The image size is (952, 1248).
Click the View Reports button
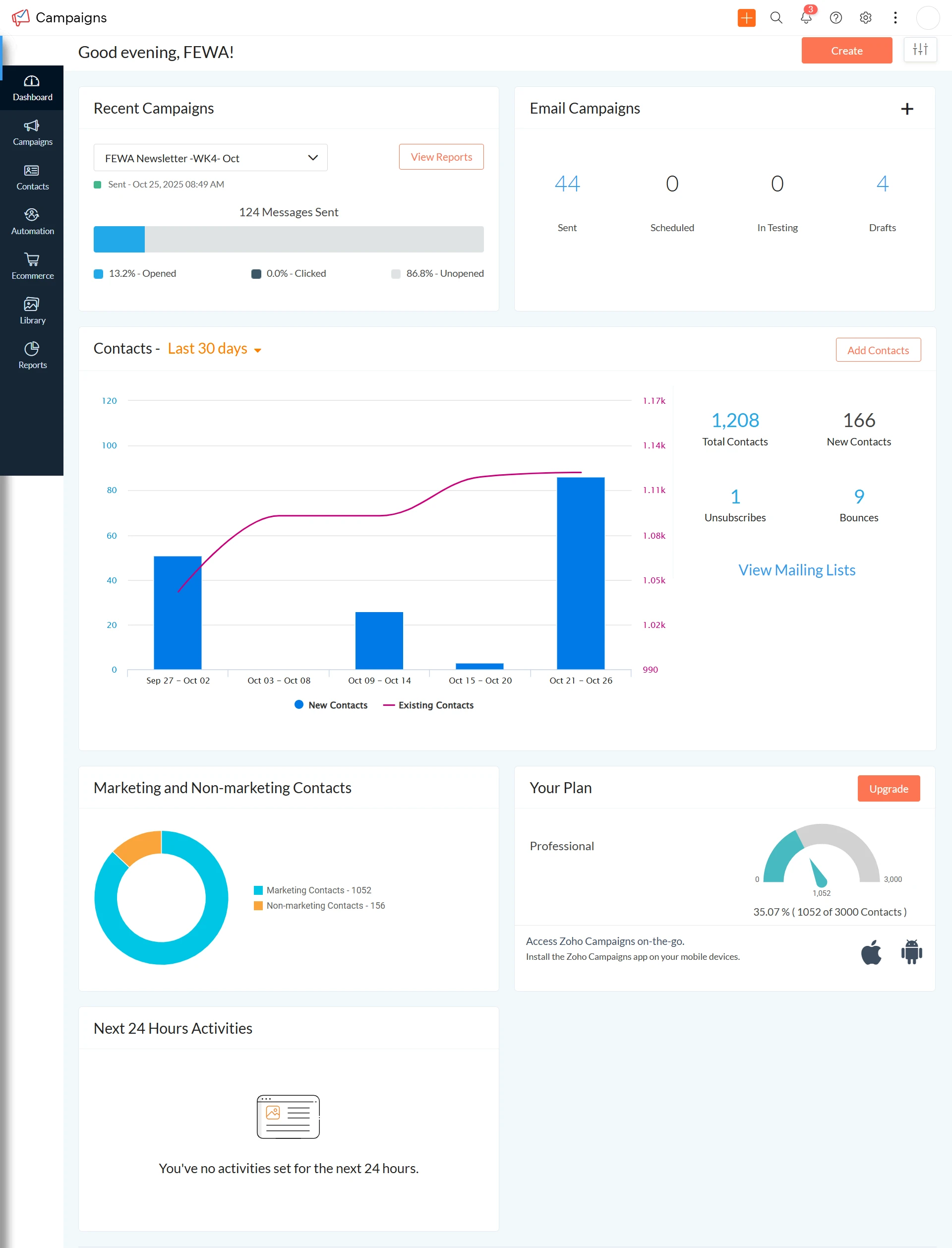click(x=441, y=157)
